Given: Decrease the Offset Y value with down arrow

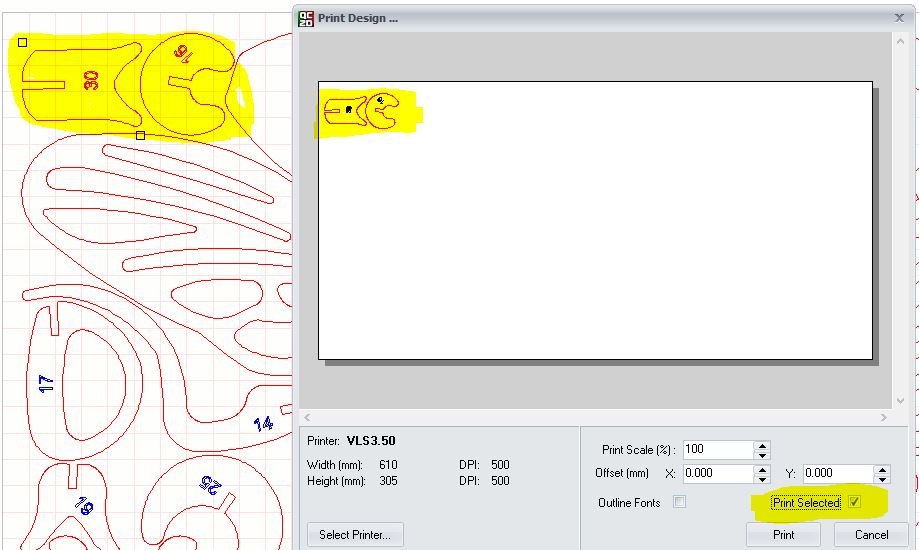Looking at the screenshot, I should tap(882, 479).
